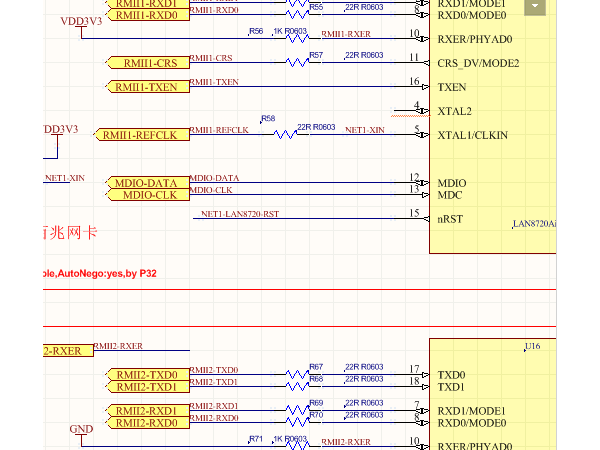
Task: Select the MDIO-CLK port symbol
Action: [146, 195]
